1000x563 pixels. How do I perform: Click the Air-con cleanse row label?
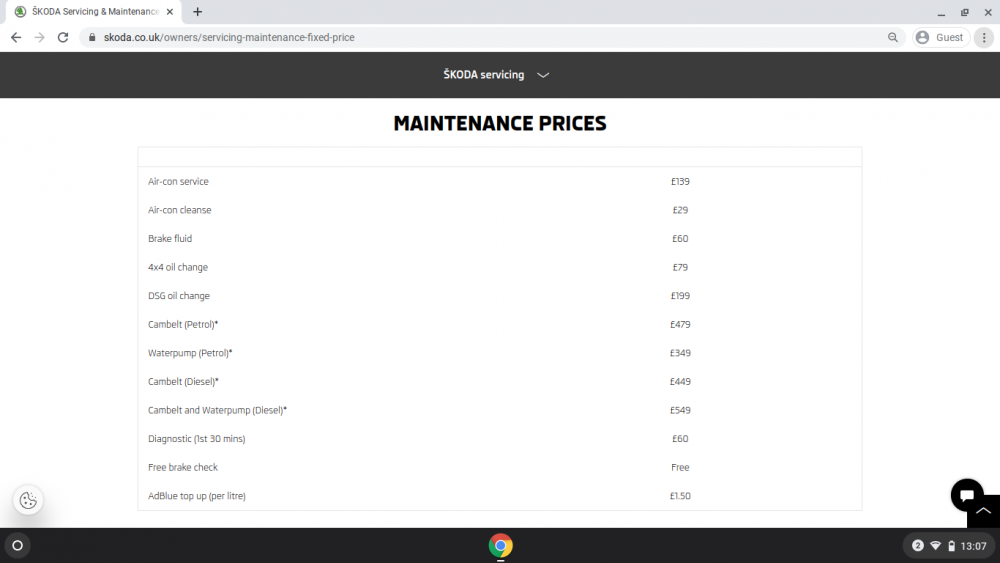tap(179, 210)
